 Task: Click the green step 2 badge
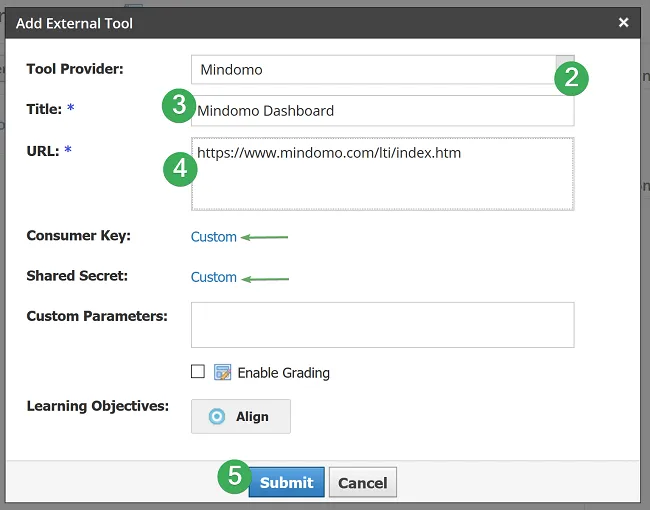pyautogui.click(x=571, y=78)
